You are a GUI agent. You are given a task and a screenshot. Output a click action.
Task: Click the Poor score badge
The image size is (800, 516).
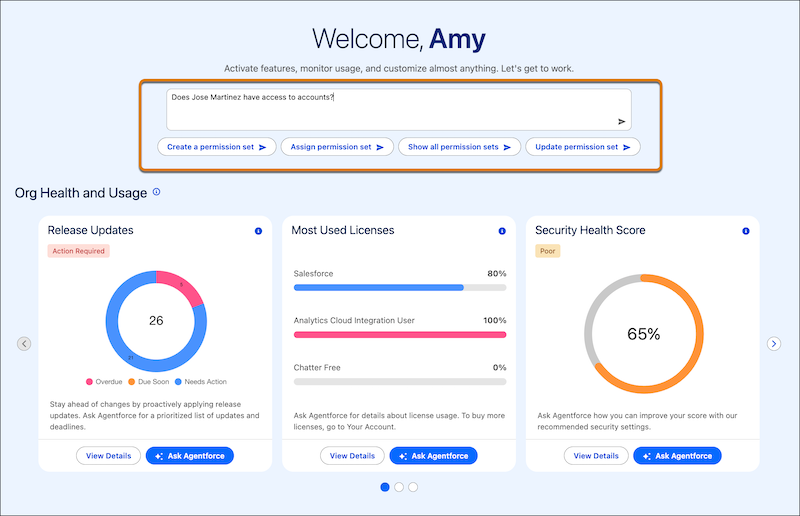(x=547, y=251)
